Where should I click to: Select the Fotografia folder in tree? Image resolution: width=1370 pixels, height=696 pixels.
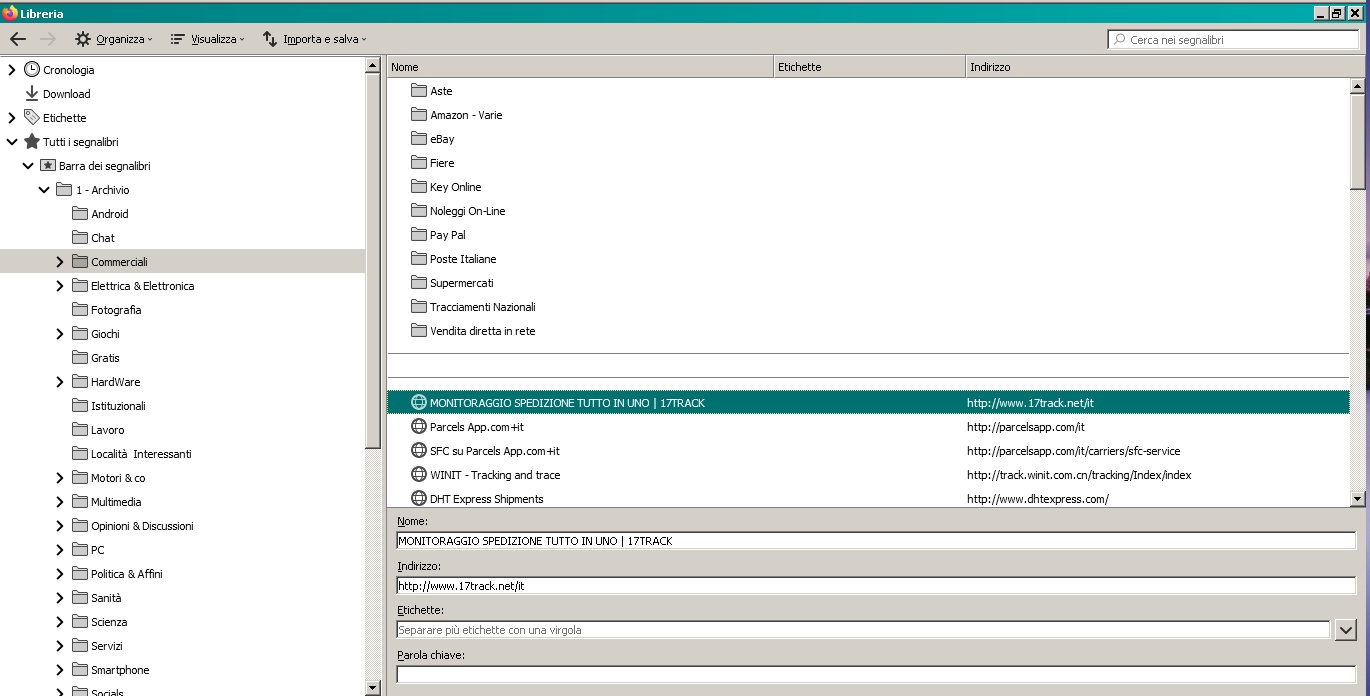tap(182, 310)
